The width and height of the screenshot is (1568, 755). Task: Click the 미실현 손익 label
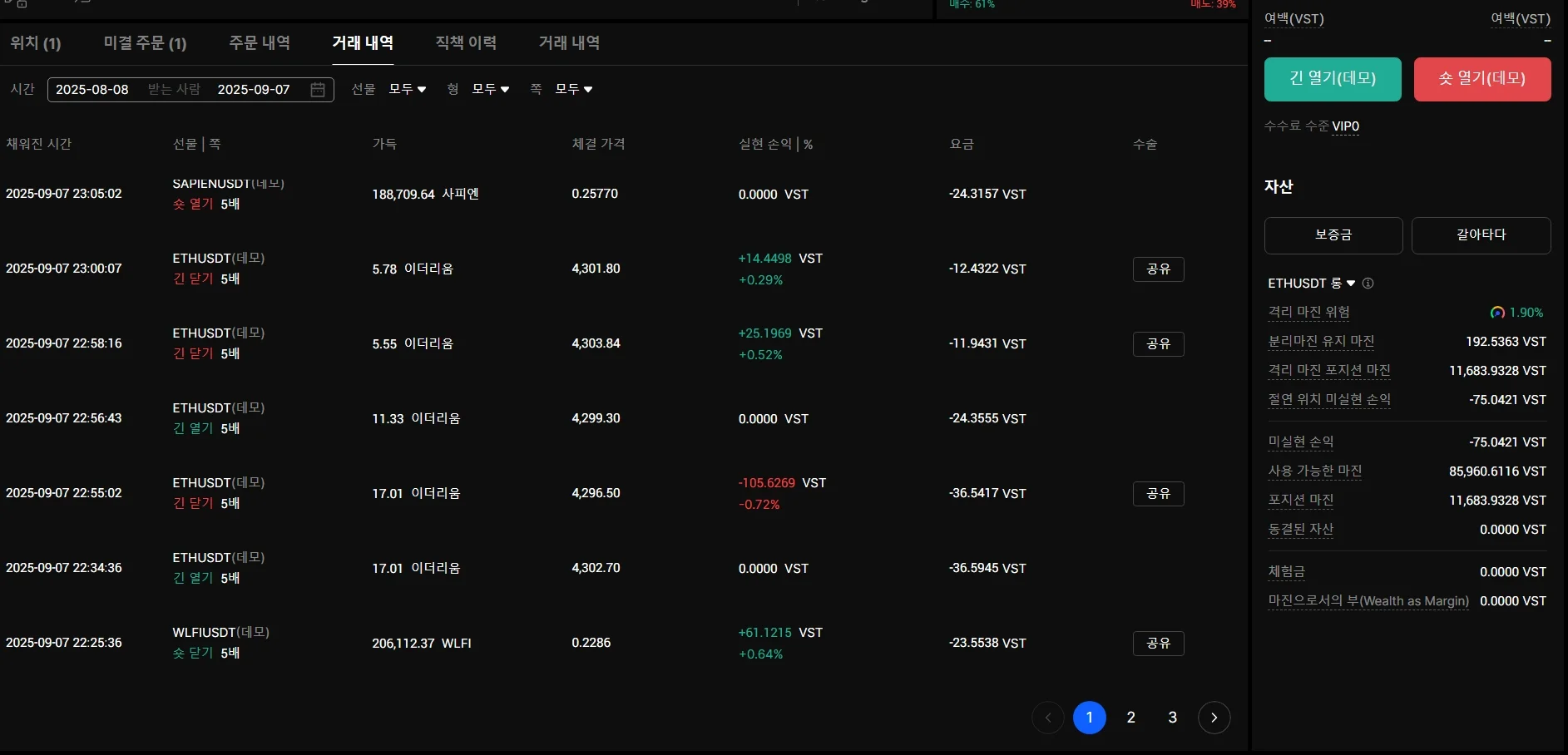[x=1301, y=442]
